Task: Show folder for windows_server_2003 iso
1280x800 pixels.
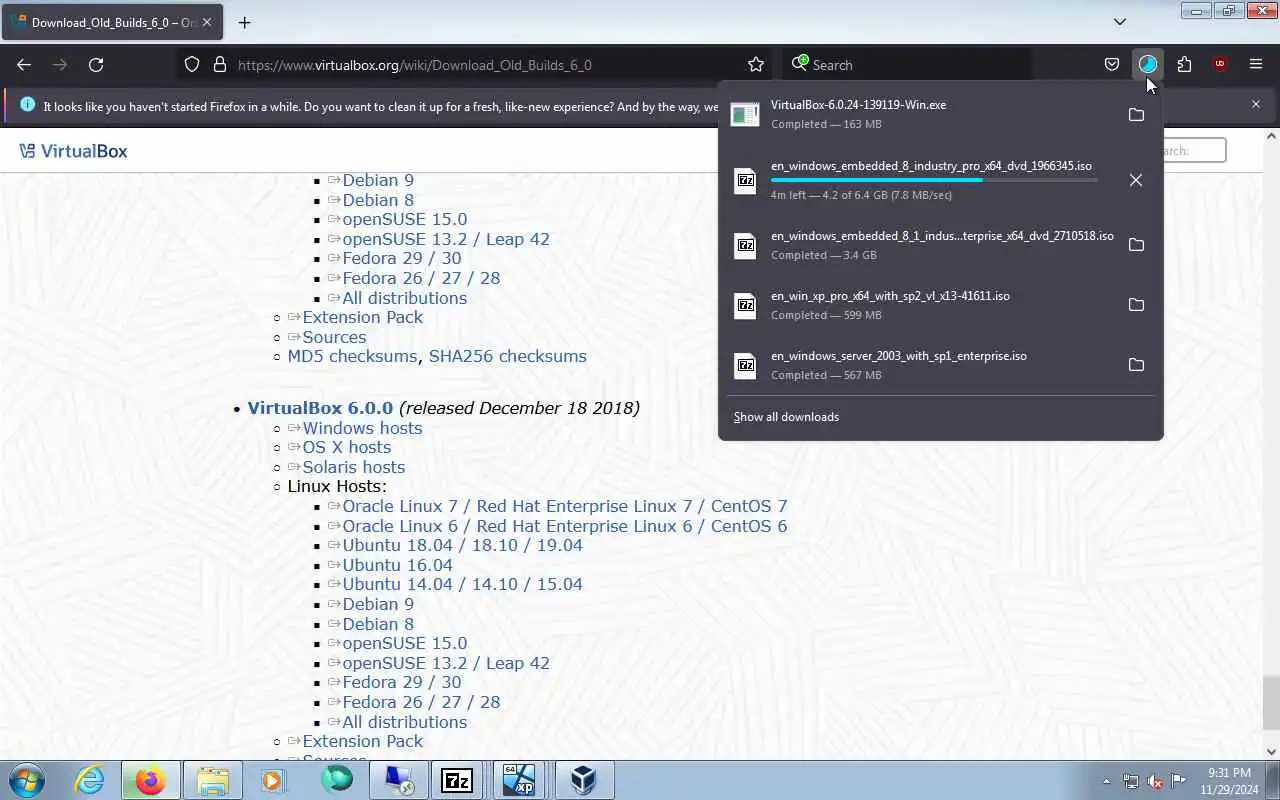Action: 1136,365
